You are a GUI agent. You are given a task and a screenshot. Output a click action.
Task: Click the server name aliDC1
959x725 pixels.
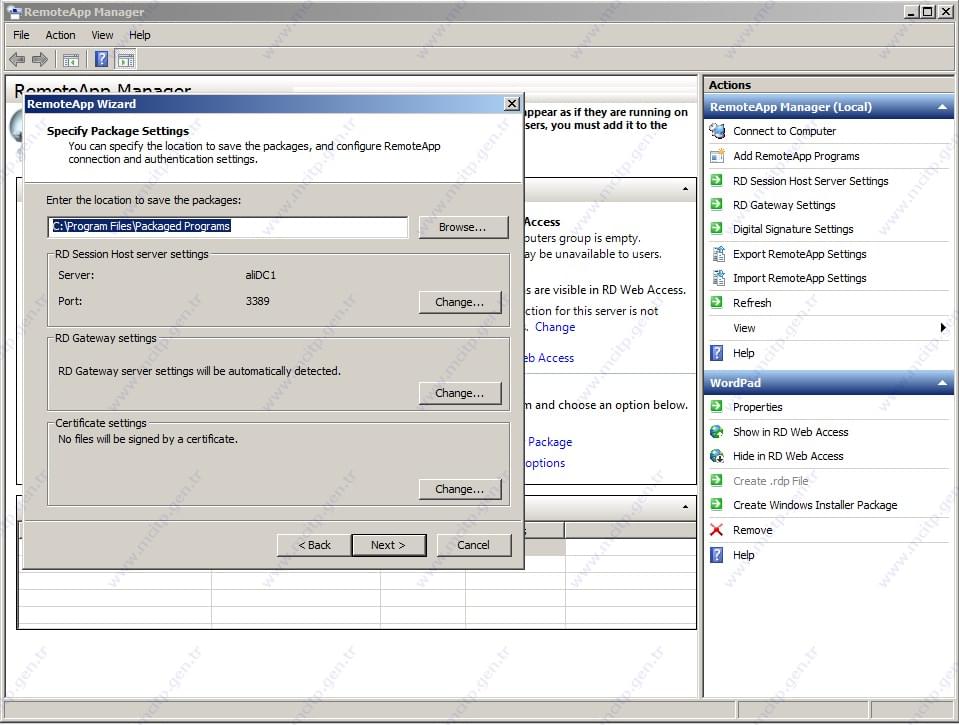[x=261, y=275]
